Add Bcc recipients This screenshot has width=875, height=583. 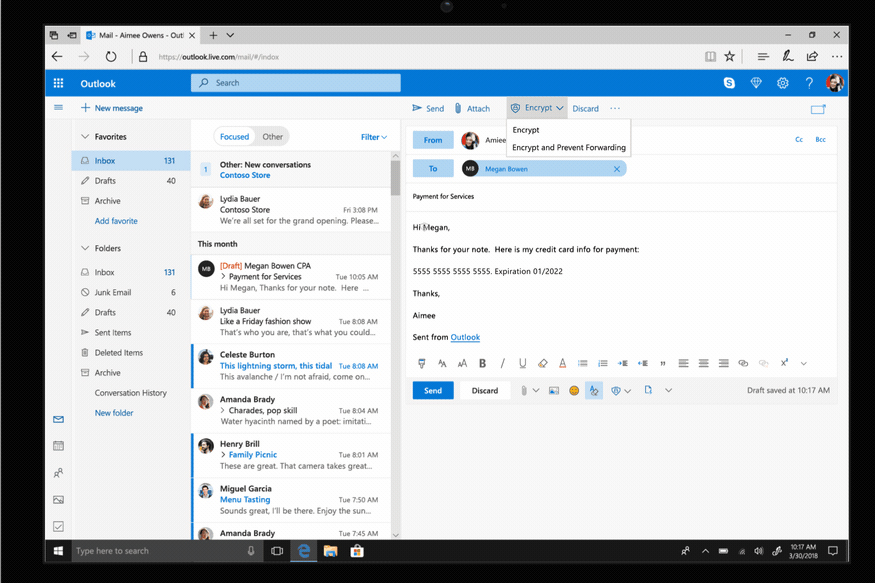(x=820, y=139)
